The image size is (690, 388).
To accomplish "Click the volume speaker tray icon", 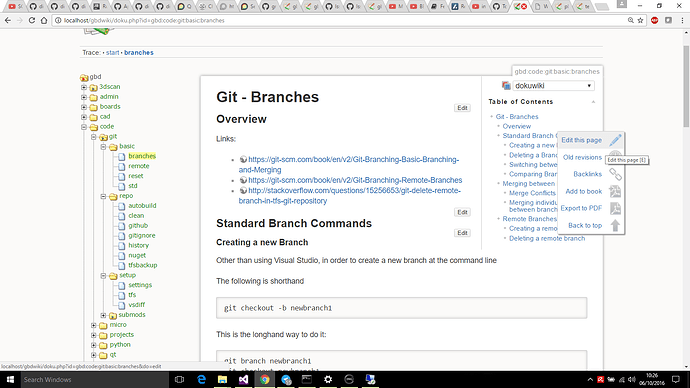I will click(632, 380).
